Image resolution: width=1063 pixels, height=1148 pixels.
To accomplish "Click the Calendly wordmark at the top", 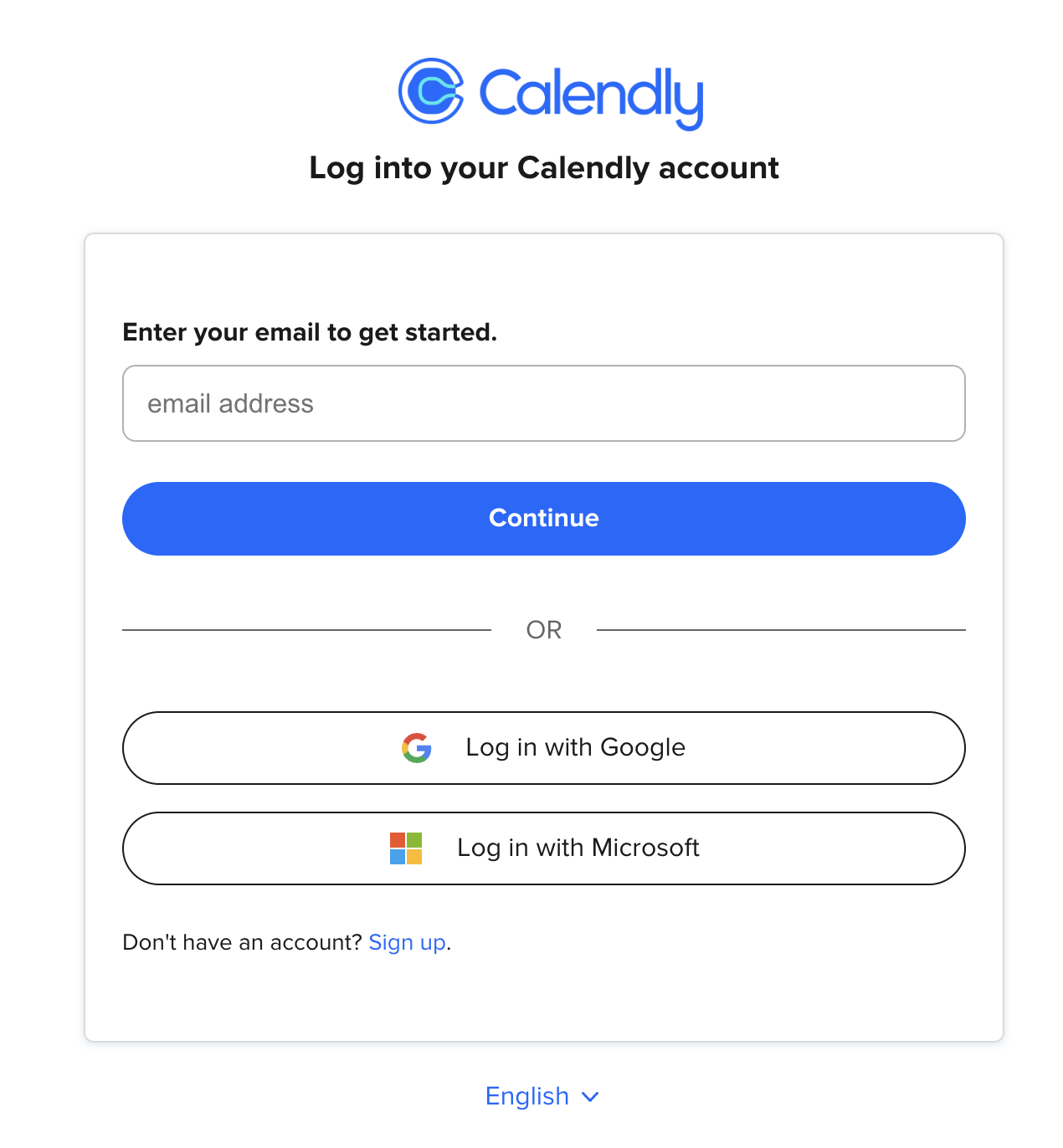I will (591, 98).
